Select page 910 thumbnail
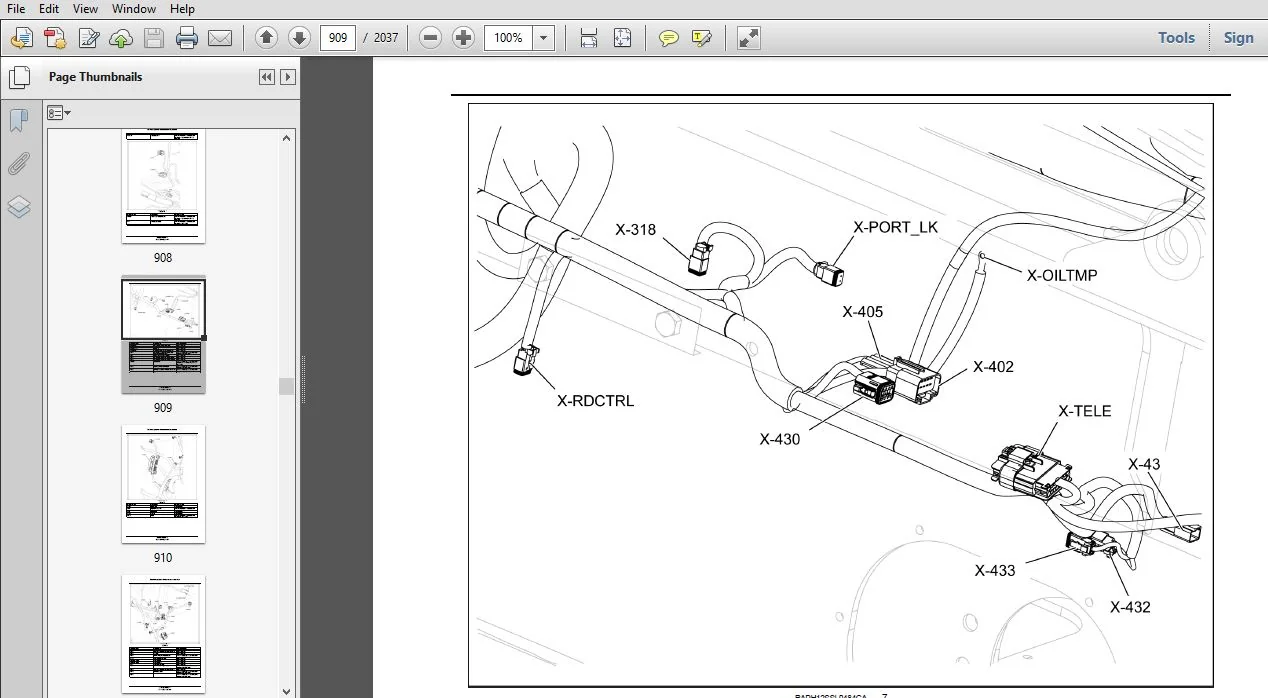The image size is (1268, 698). [x=163, y=484]
